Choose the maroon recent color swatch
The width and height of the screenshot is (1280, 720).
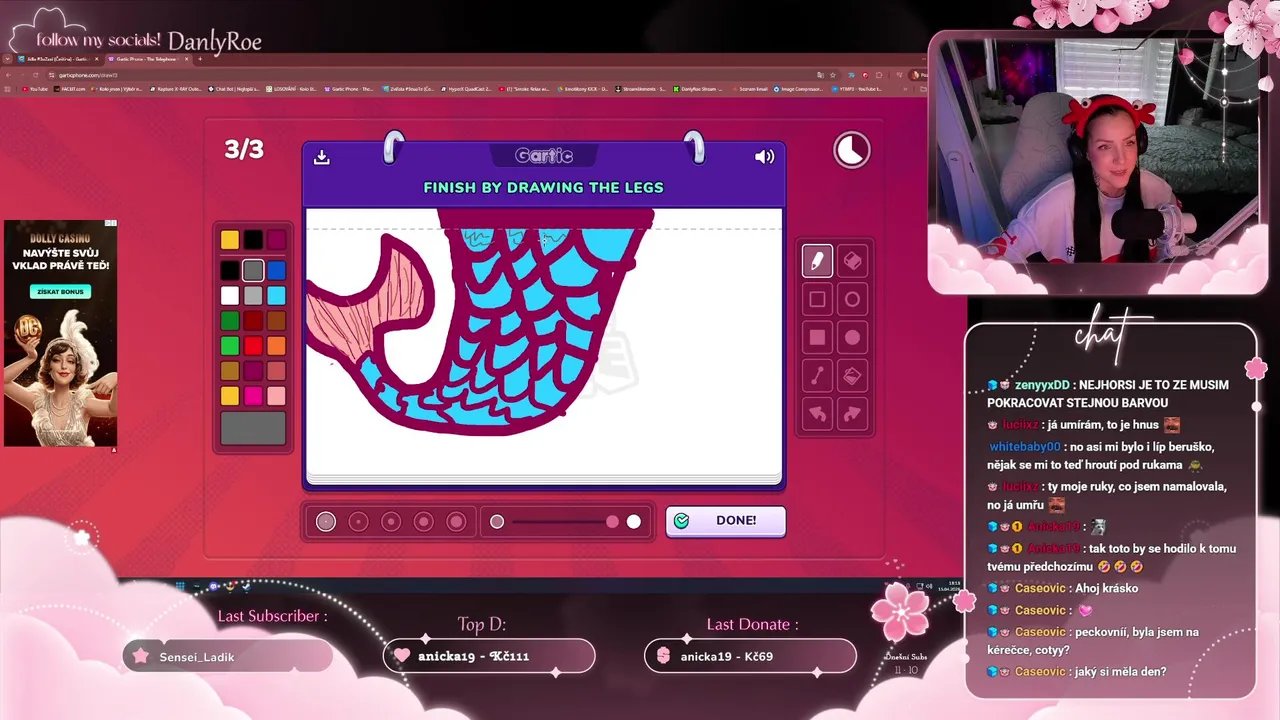pos(276,240)
